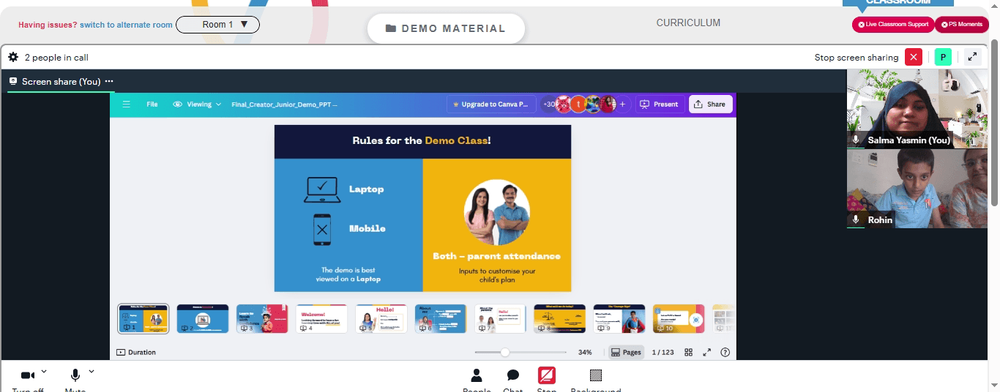
Task: Click the green P participant avatar
Action: click(943, 57)
